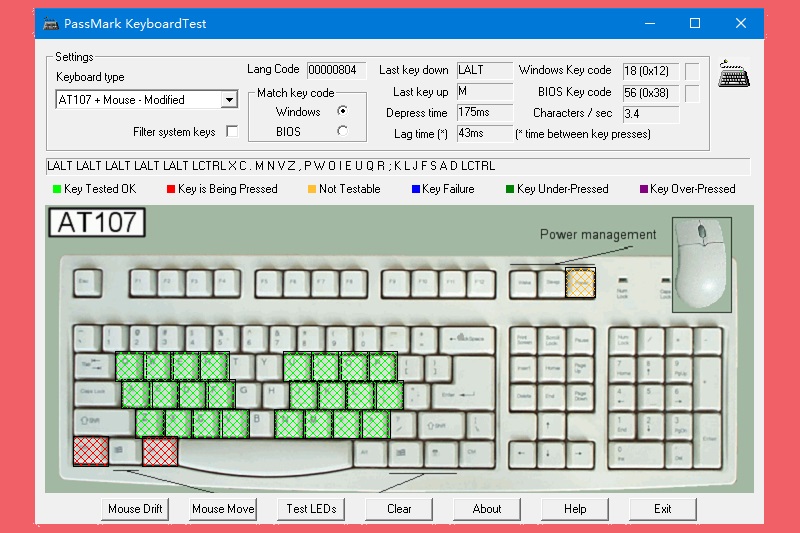Click the Characters / sec field showing 3.4
Viewport: 800px width, 533px height.
(x=651, y=114)
